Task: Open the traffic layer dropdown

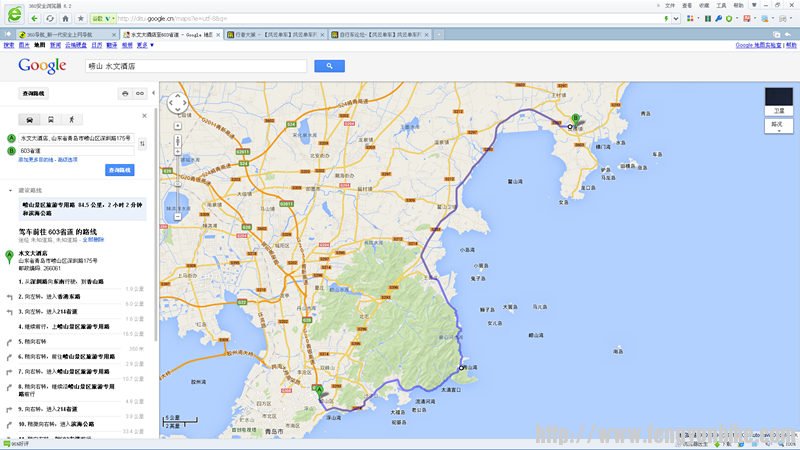Action: click(x=777, y=125)
